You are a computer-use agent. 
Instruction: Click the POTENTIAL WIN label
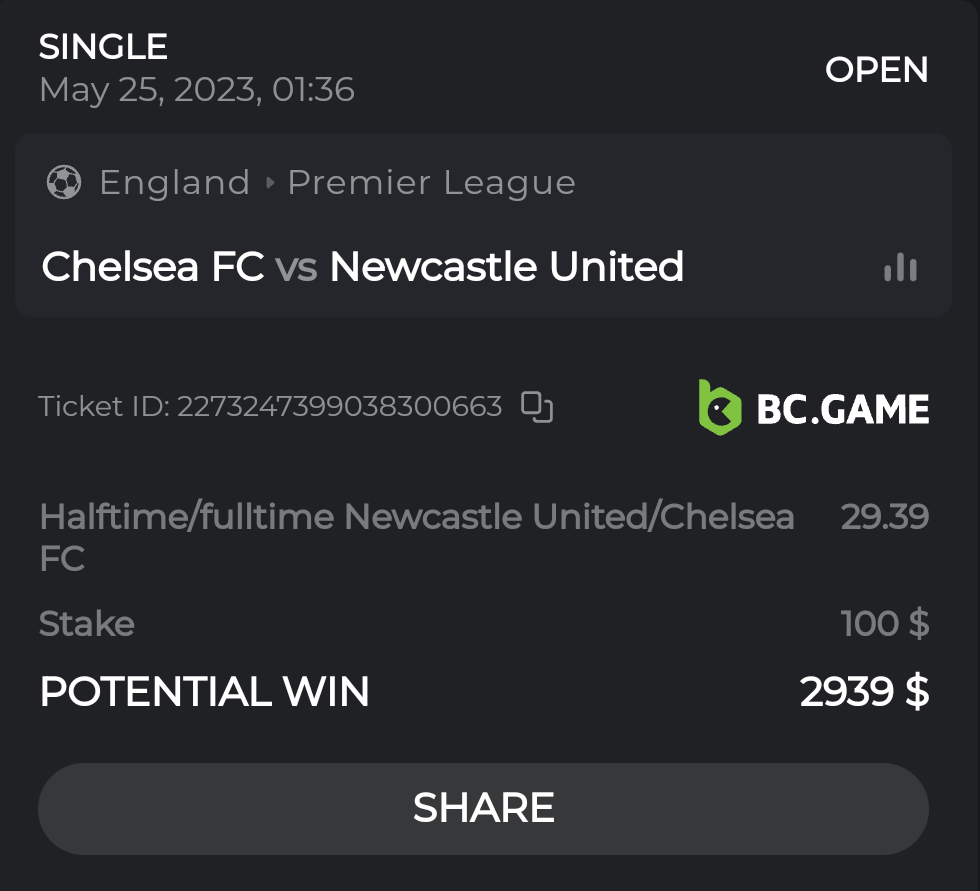coord(204,692)
